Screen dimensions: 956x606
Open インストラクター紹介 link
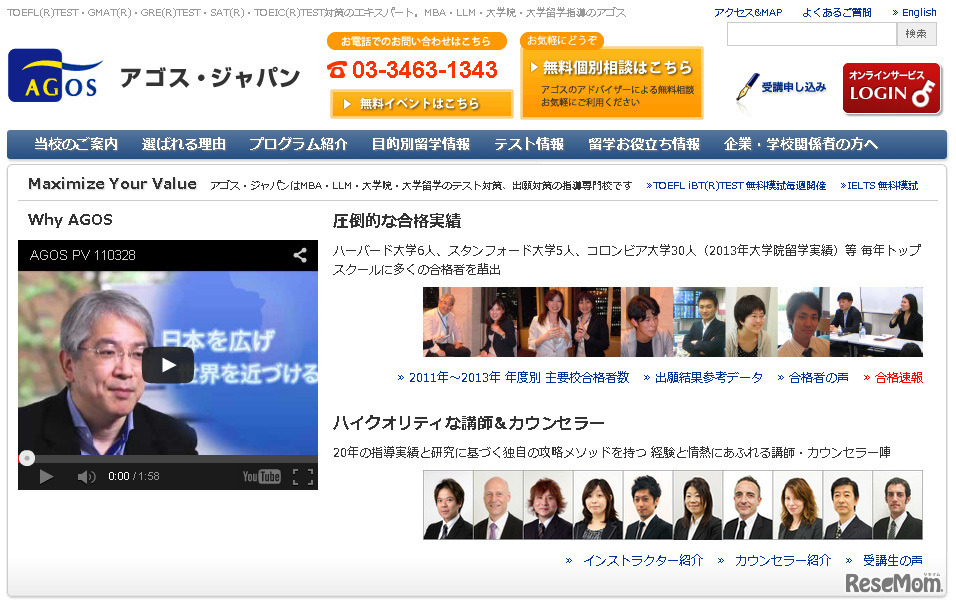tap(635, 560)
